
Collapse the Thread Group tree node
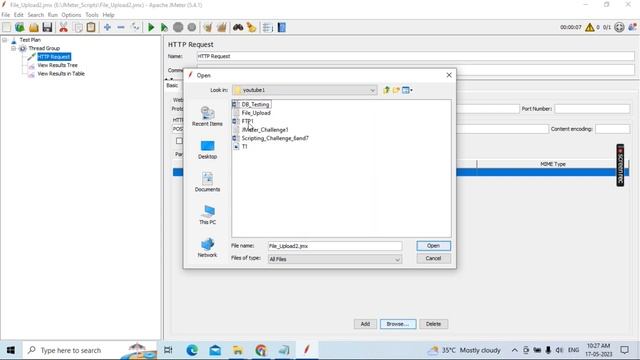coord(13,48)
